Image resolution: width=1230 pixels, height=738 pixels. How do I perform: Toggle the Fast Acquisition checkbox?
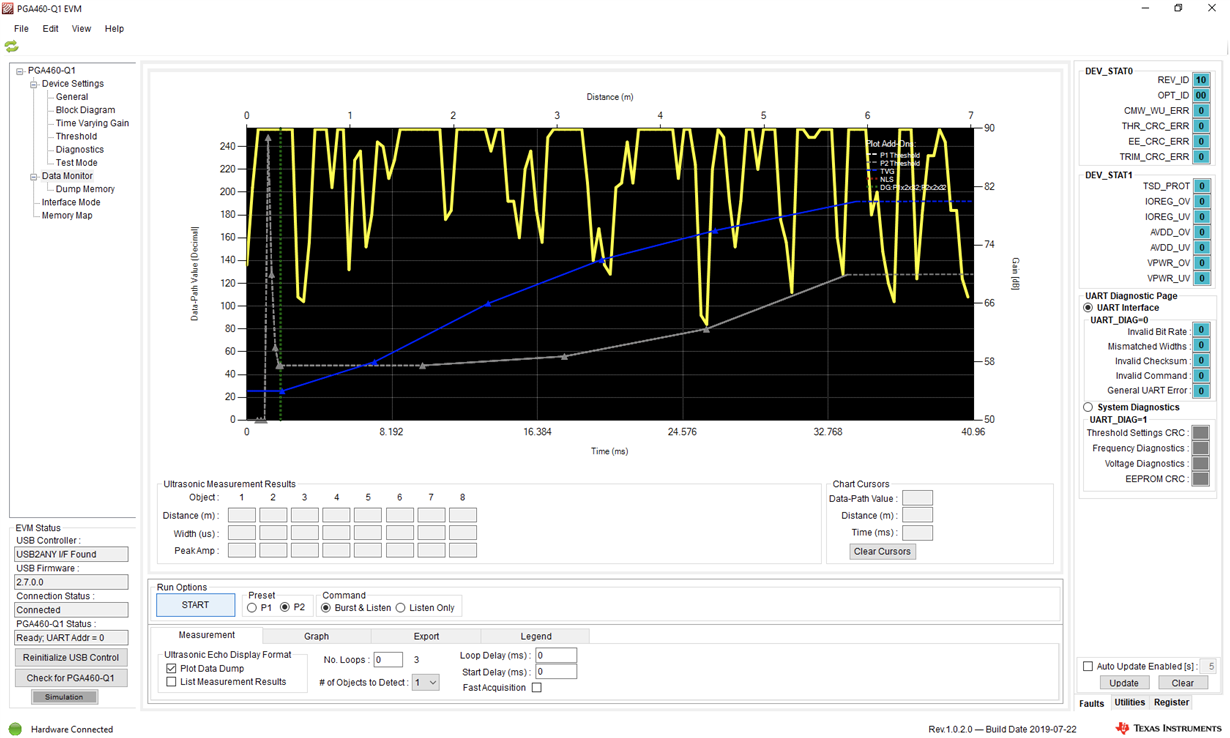pyautogui.click(x=537, y=688)
